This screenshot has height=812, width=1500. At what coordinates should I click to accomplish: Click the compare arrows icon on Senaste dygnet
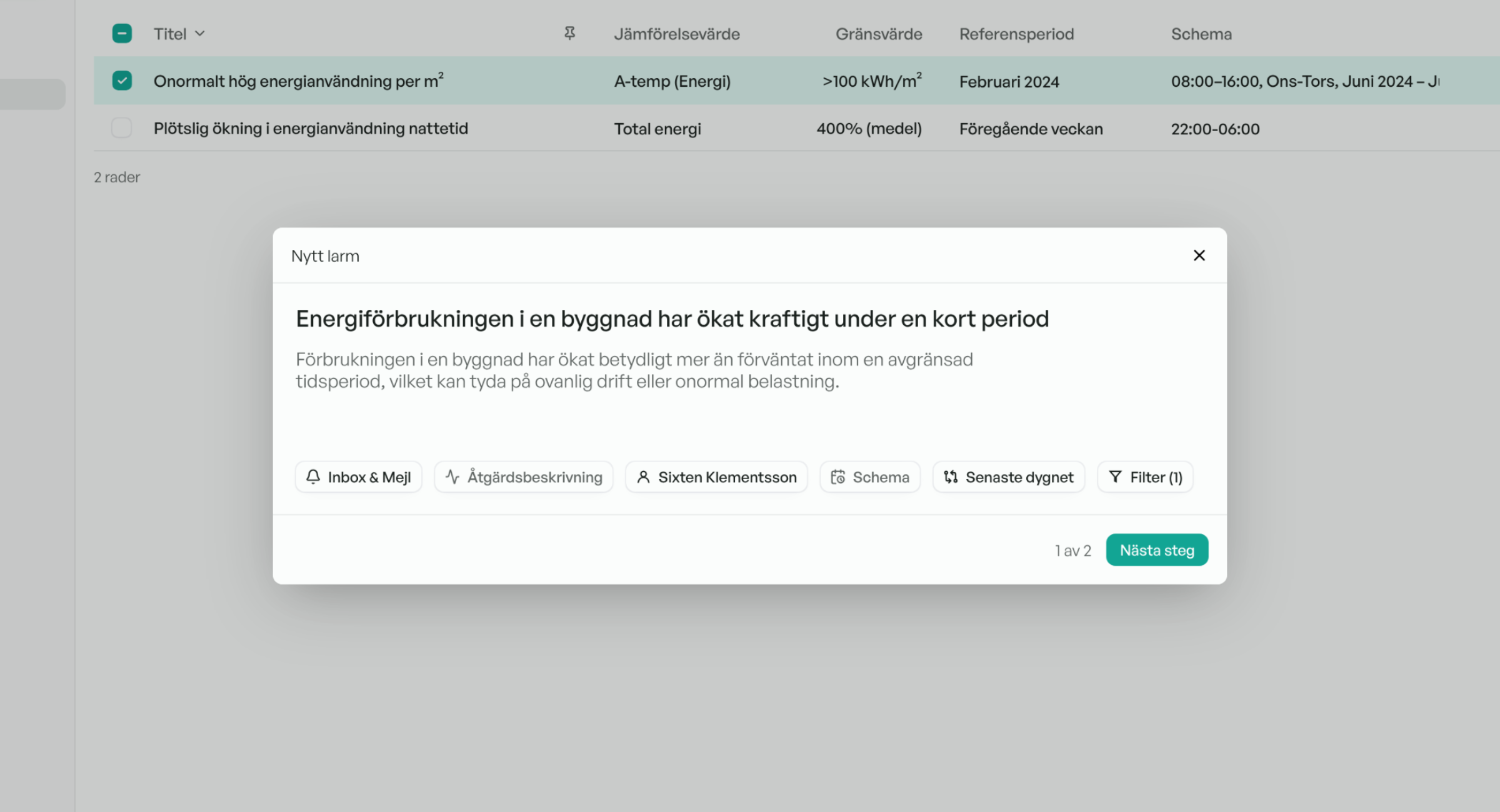(951, 477)
